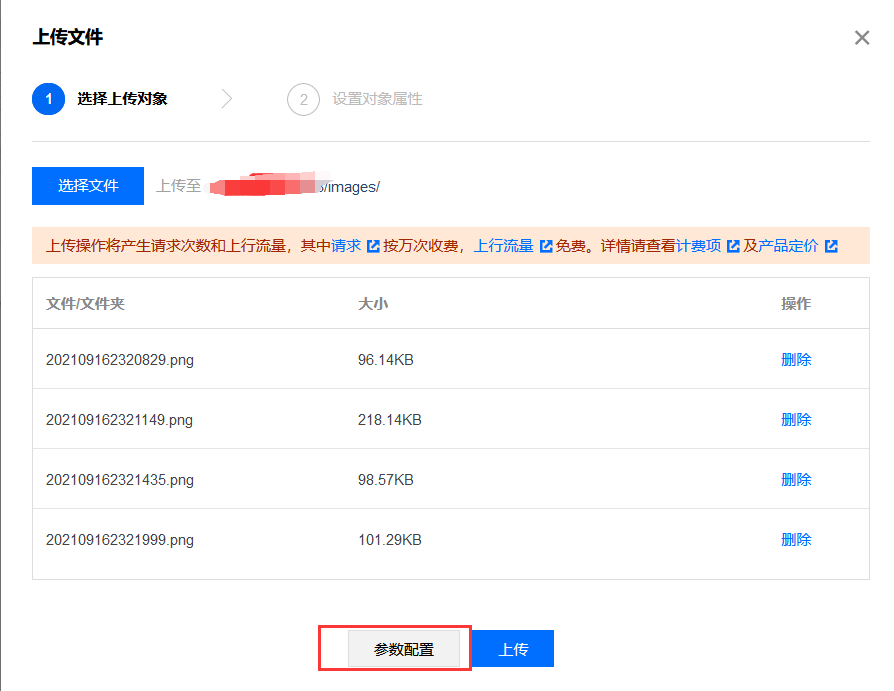Image resolution: width=894 pixels, height=691 pixels.
Task: Click the 96.14KB size value
Action: [x=385, y=360]
